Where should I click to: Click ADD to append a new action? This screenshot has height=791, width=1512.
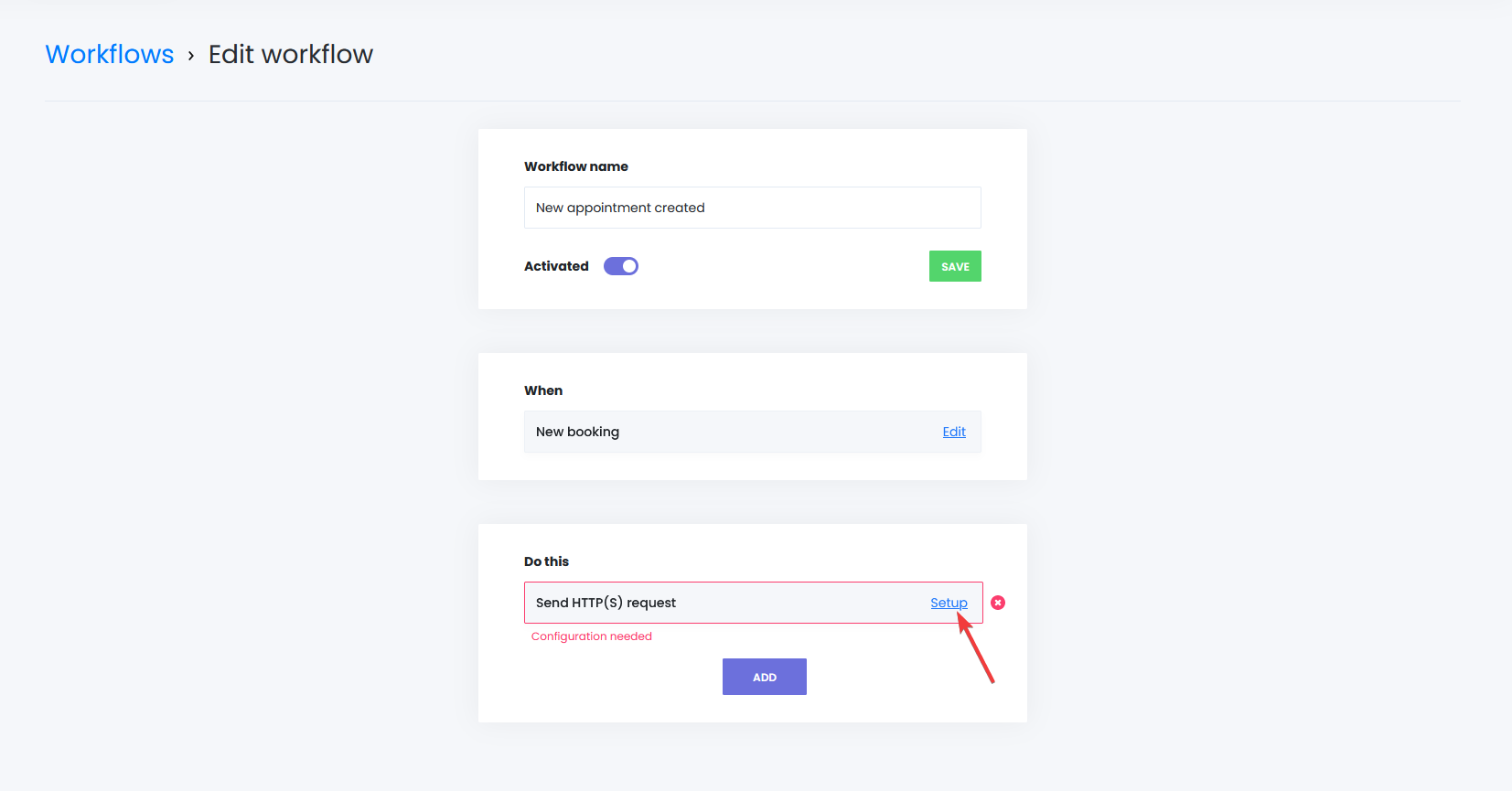click(x=764, y=676)
